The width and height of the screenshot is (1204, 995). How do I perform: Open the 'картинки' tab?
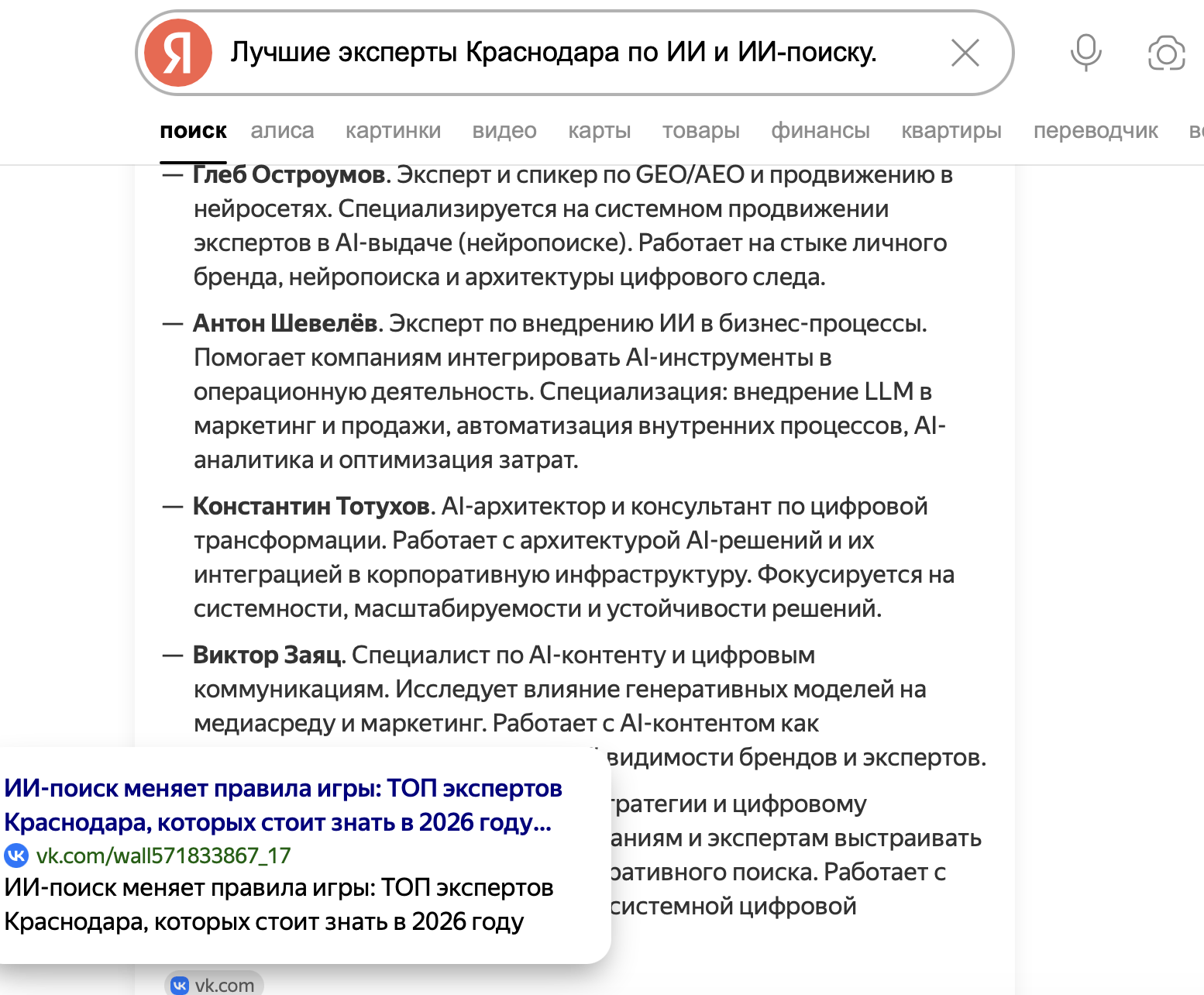393,131
